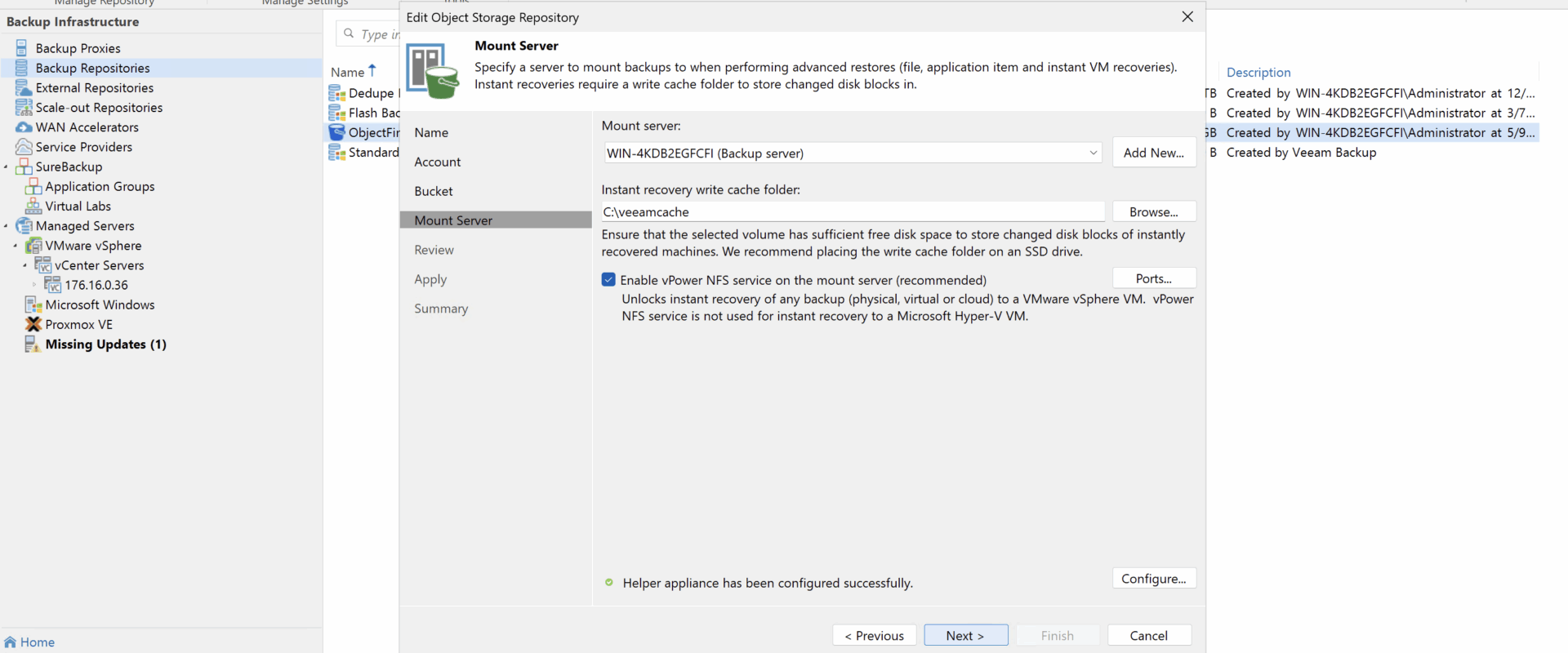1568x653 pixels.
Task: Click the Application Groups icon
Action: (x=33, y=186)
